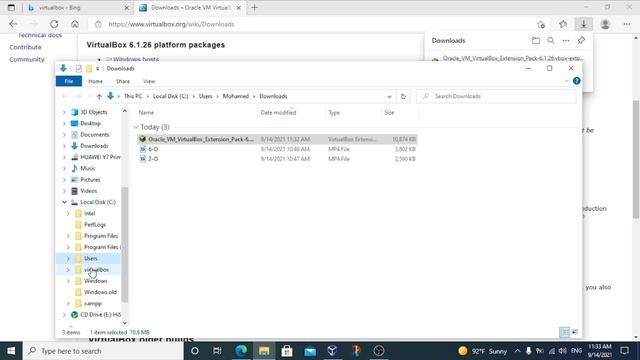Open the Share ribbon tab
The height and width of the screenshot is (360, 640).
[x=122, y=81]
